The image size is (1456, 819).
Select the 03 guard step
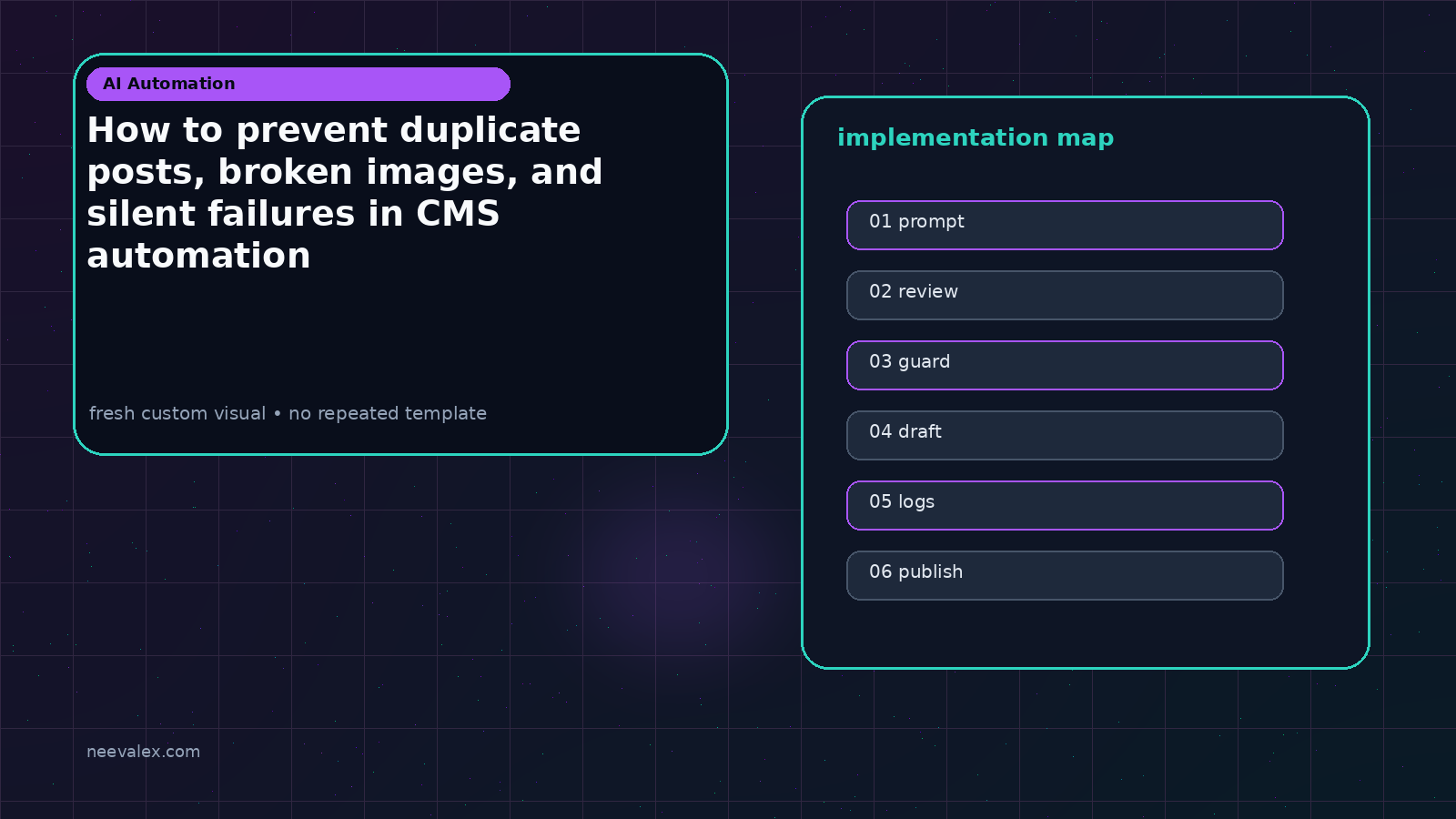(1065, 365)
